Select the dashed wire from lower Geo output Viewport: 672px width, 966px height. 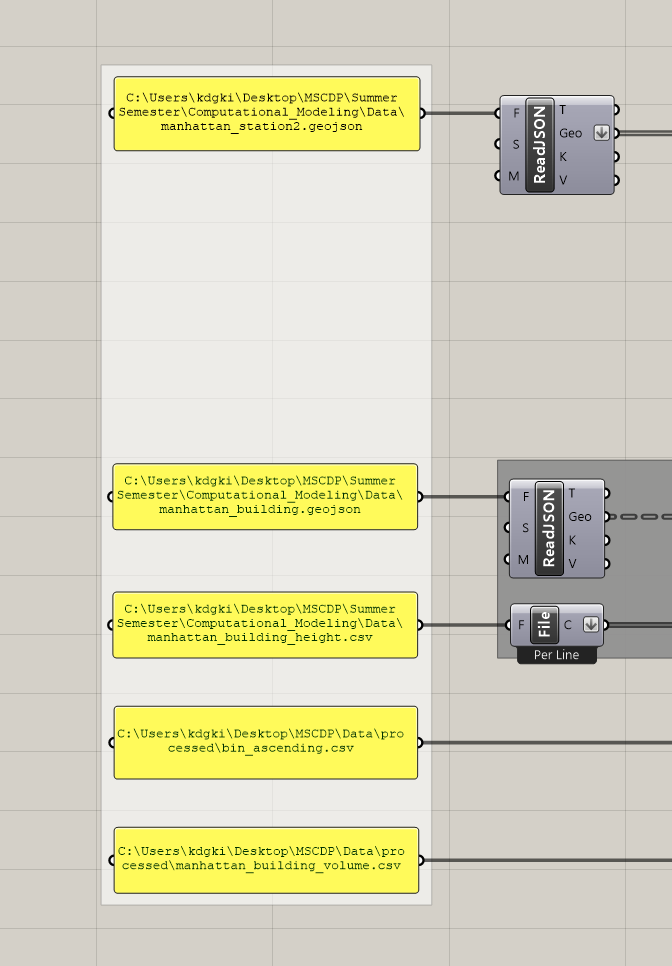point(641,517)
